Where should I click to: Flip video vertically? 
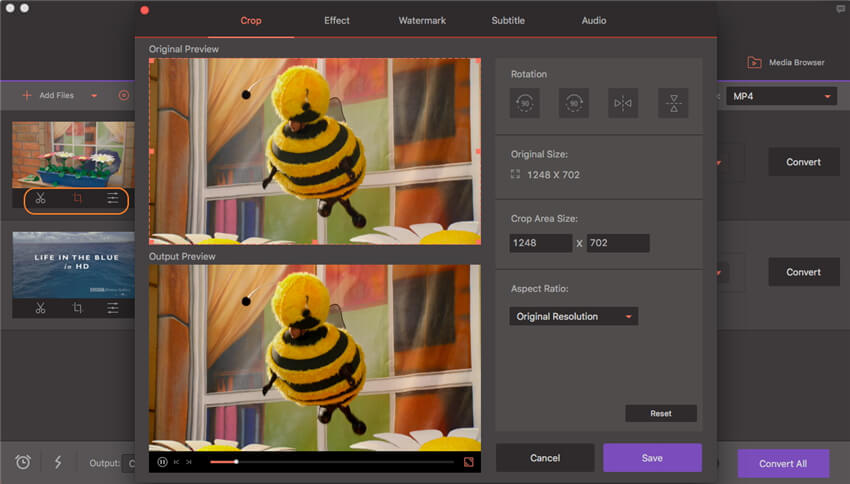pos(673,103)
